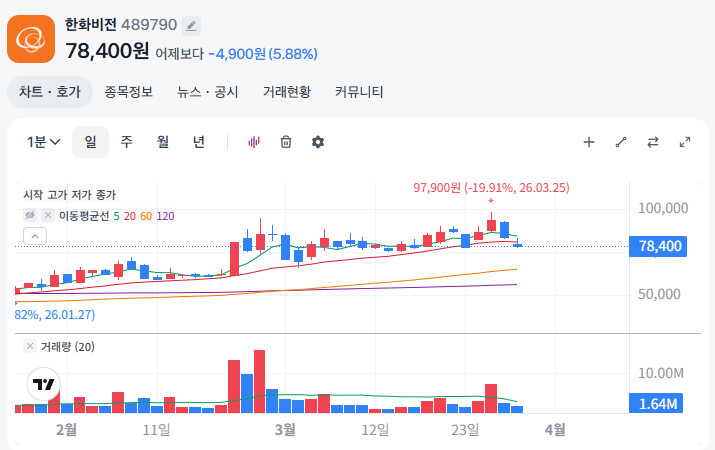
Task: Click the 60-day moving average label
Action: 146,216
